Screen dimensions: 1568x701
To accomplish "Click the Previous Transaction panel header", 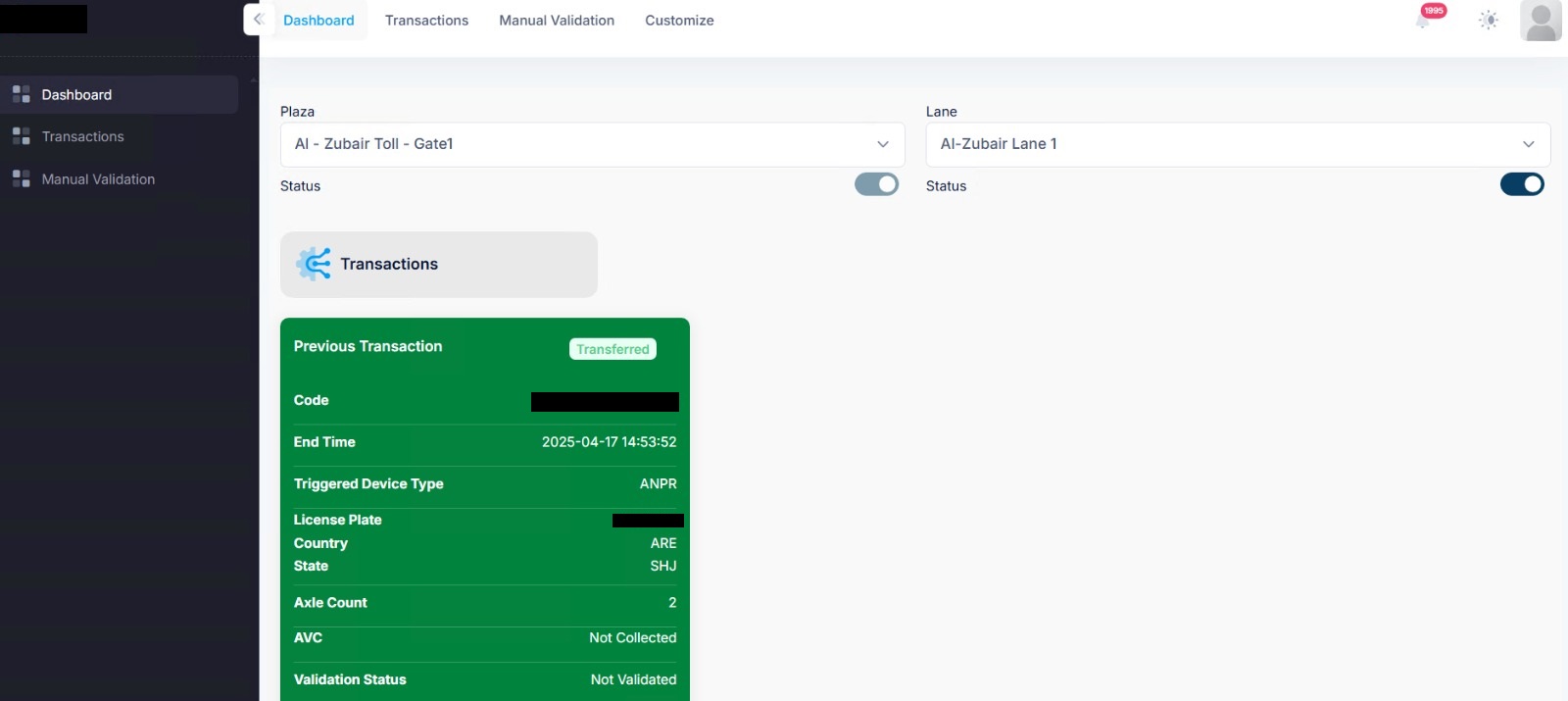I will 367,346.
